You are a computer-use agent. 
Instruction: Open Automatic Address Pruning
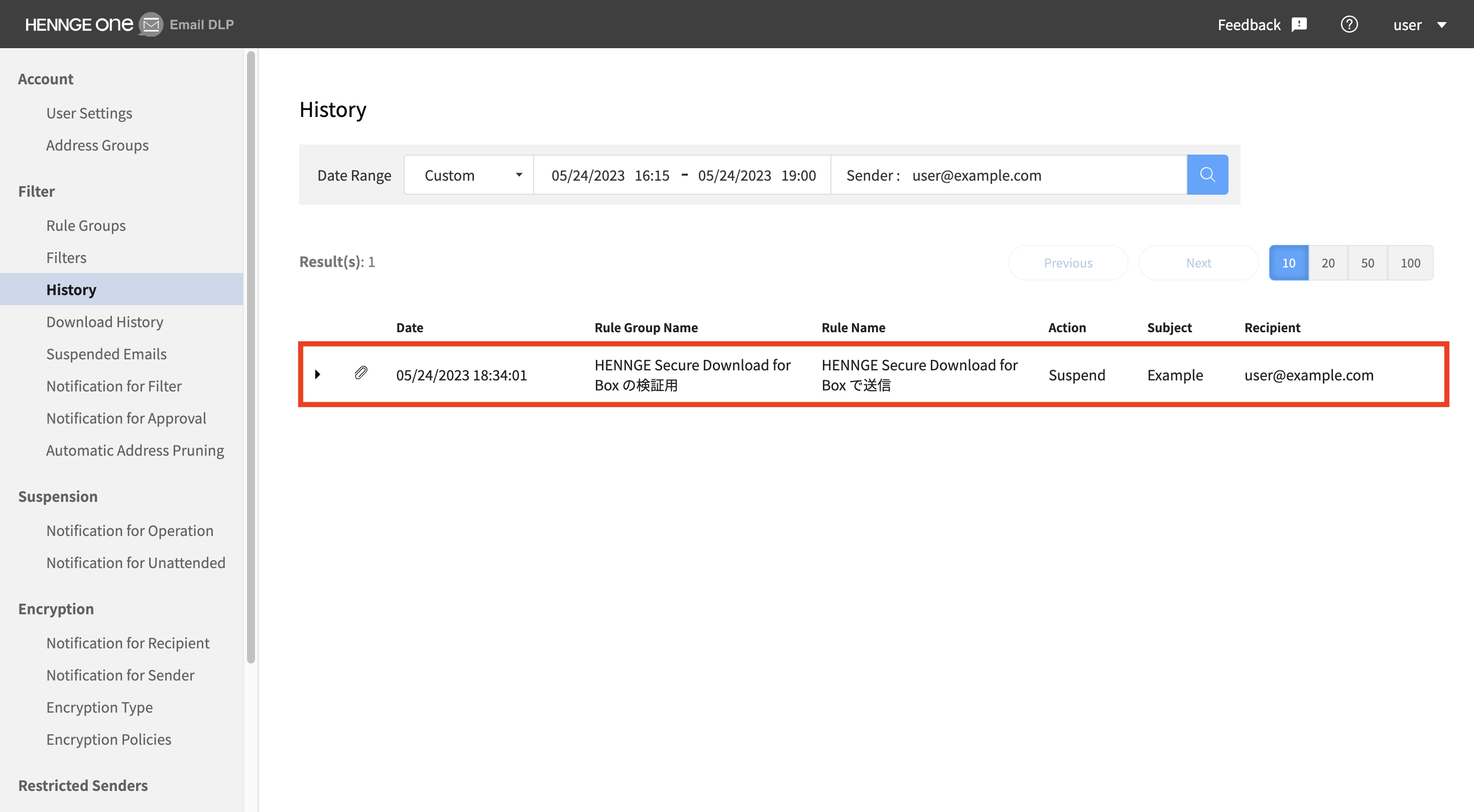click(x=135, y=450)
